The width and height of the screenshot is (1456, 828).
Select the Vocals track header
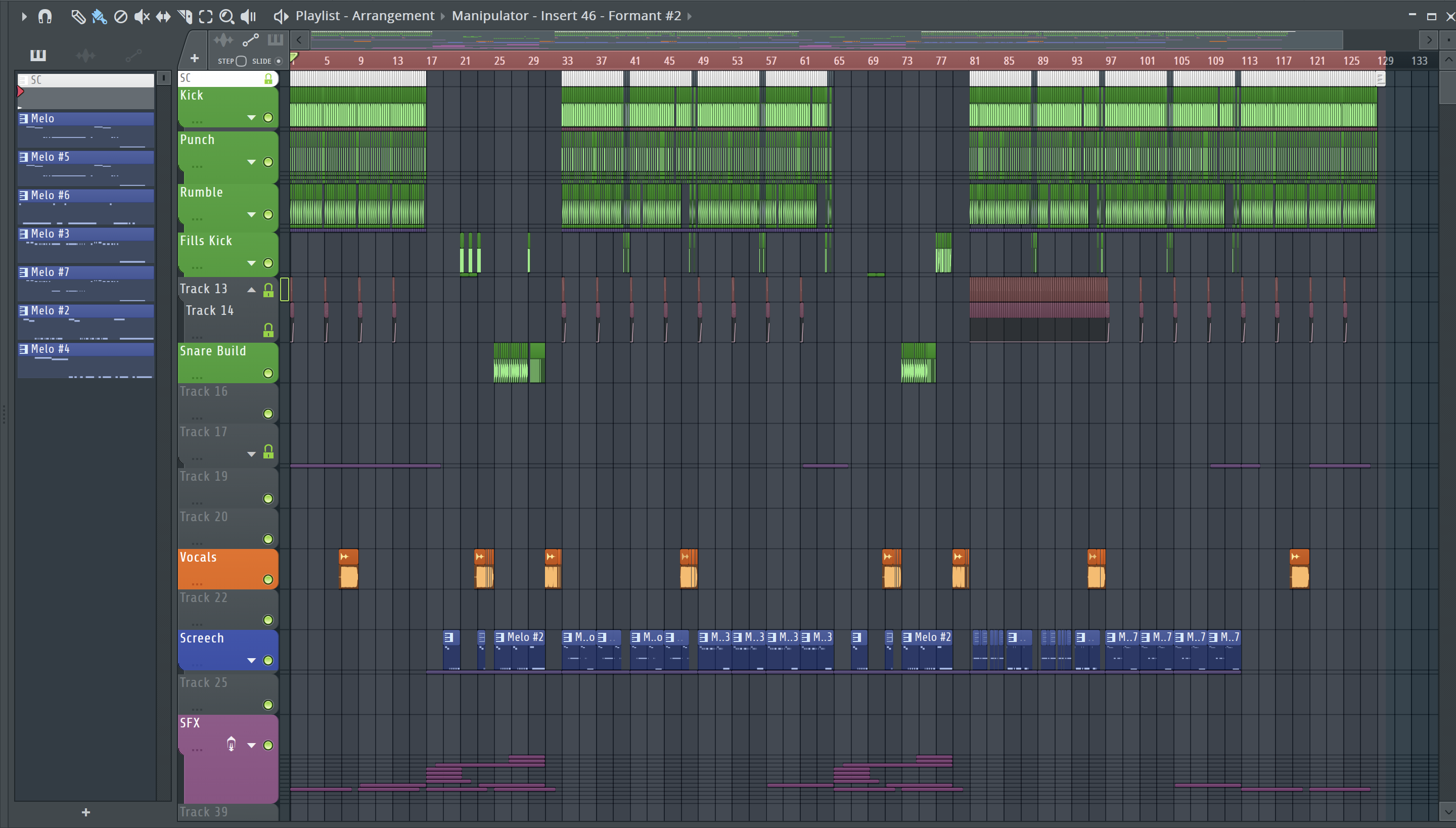tap(228, 569)
